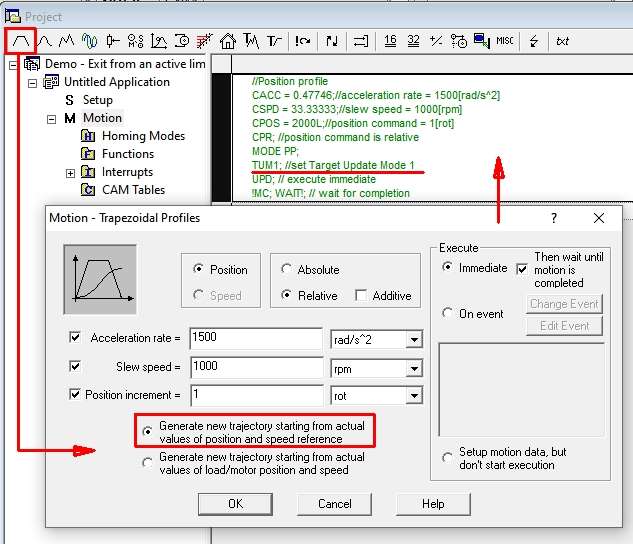Click the blue monitor toolbar icon
633x544 pixels.
[x=482, y=41]
